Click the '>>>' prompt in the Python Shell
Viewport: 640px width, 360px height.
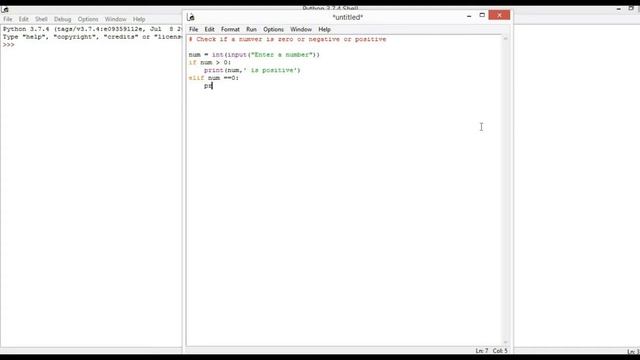9,45
